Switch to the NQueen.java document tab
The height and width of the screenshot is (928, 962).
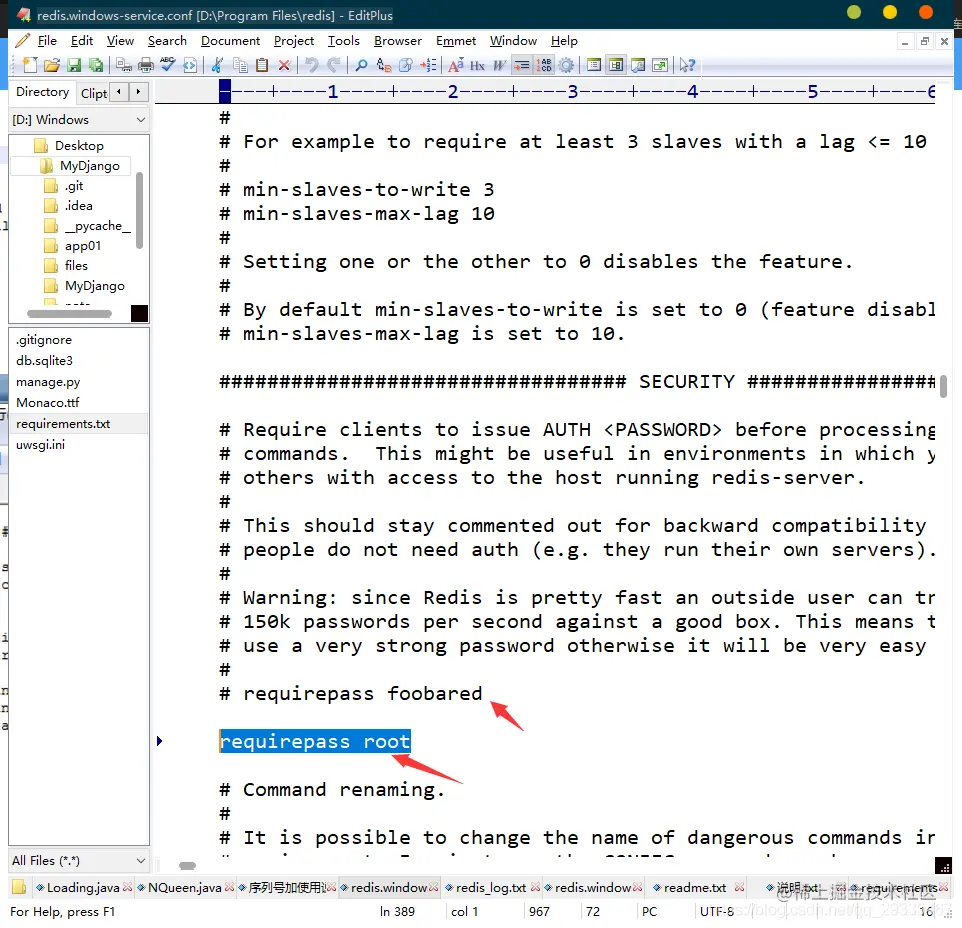tap(185, 888)
